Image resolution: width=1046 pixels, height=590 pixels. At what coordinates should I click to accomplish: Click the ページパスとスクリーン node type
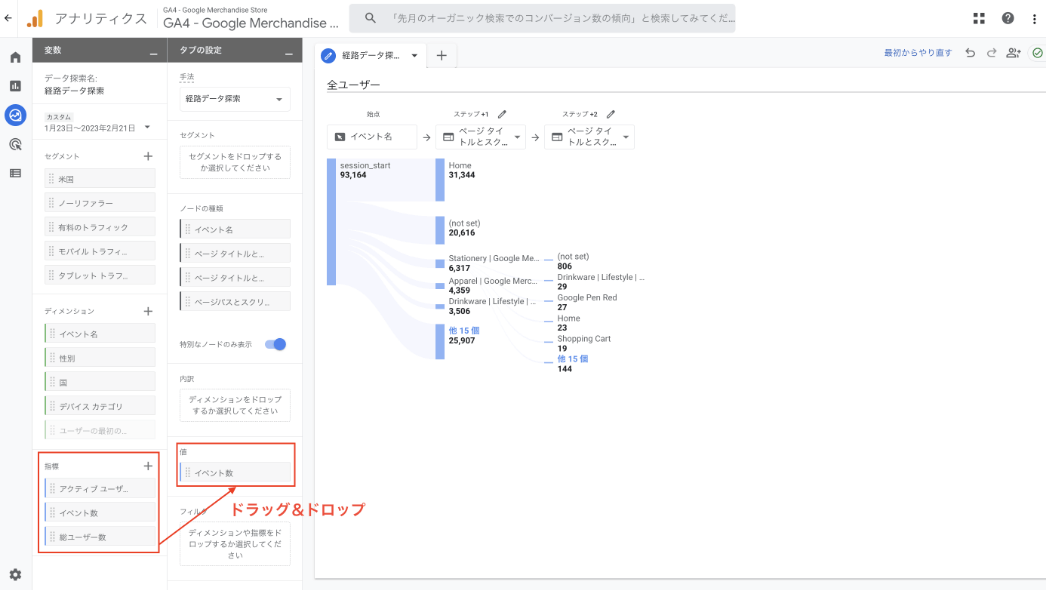(x=235, y=302)
